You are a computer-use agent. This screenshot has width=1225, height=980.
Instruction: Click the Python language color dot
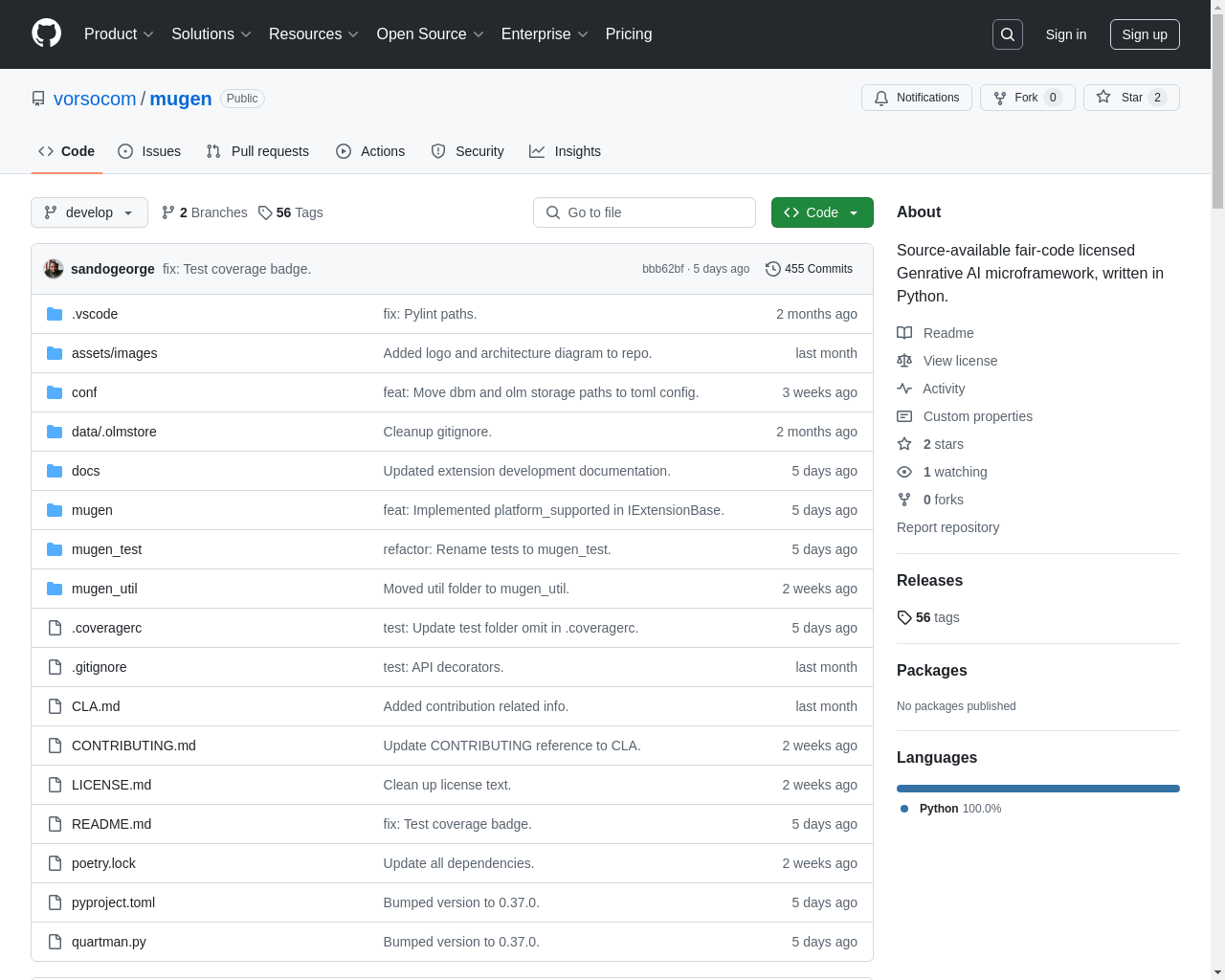coord(904,809)
